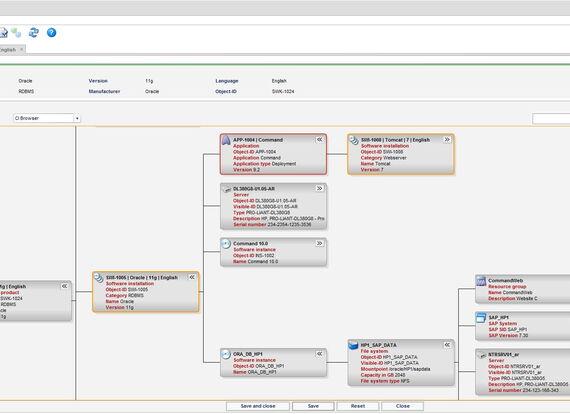
Task: Click the Manufacturer field label in header
Action: 104,92
